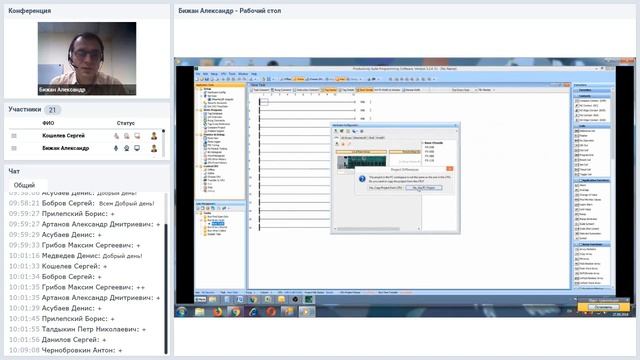
Task: Click the 09:58:21 Бобров Сергей chat message
Action: pos(82,203)
